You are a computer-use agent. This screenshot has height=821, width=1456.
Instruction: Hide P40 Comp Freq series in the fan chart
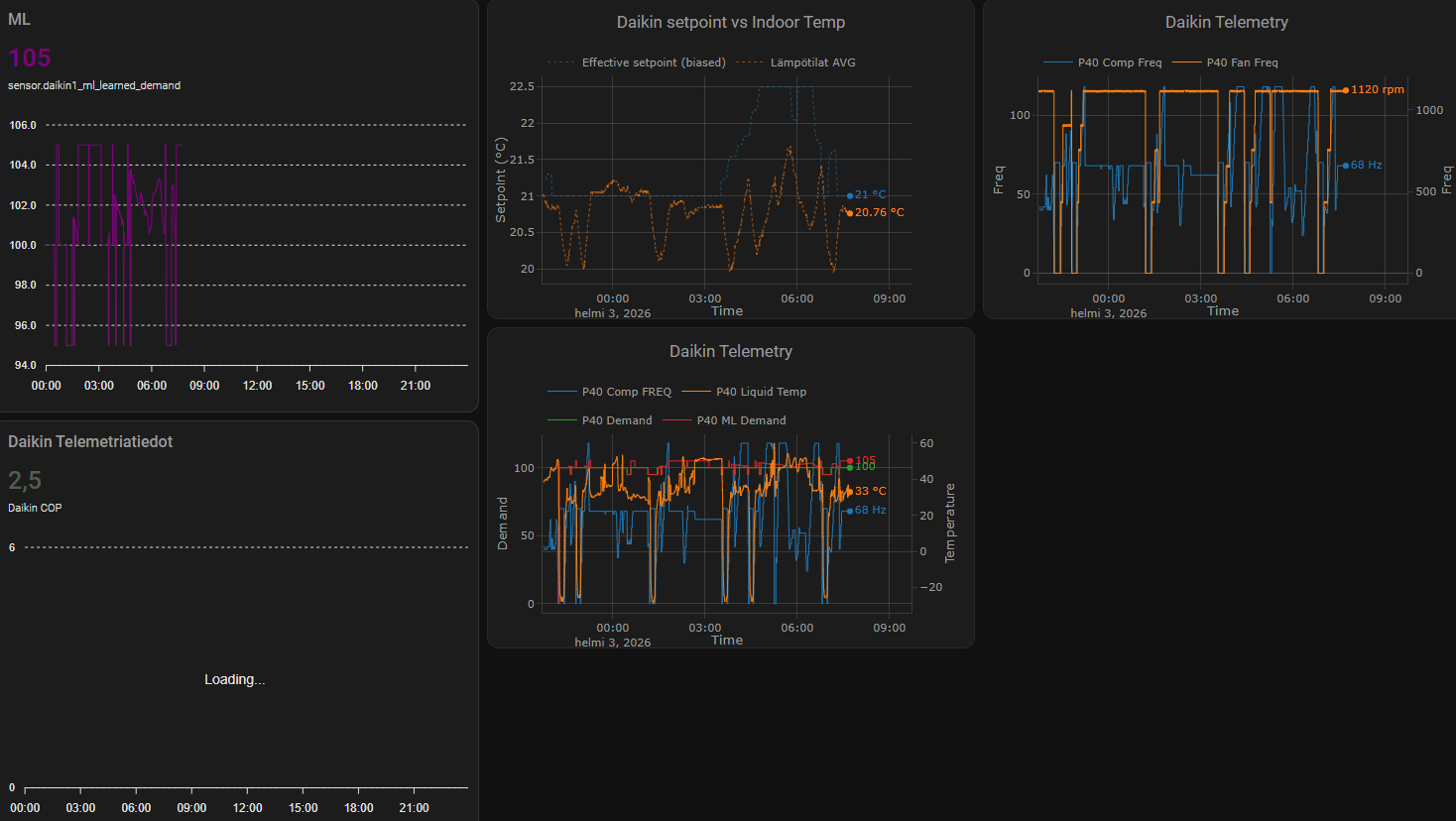pyautogui.click(x=1119, y=62)
